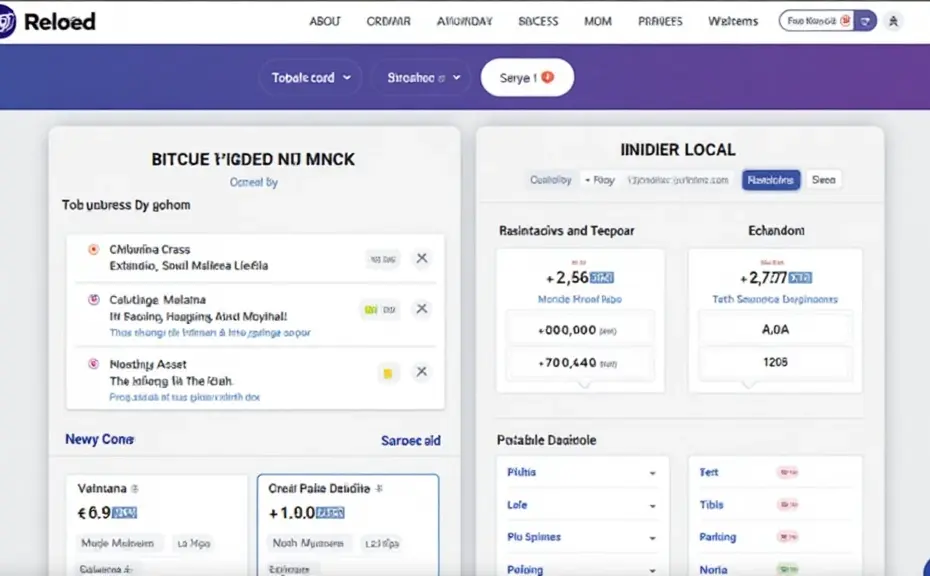Expand the Pithis dropdown row
930x576 pixels.
[580, 473]
